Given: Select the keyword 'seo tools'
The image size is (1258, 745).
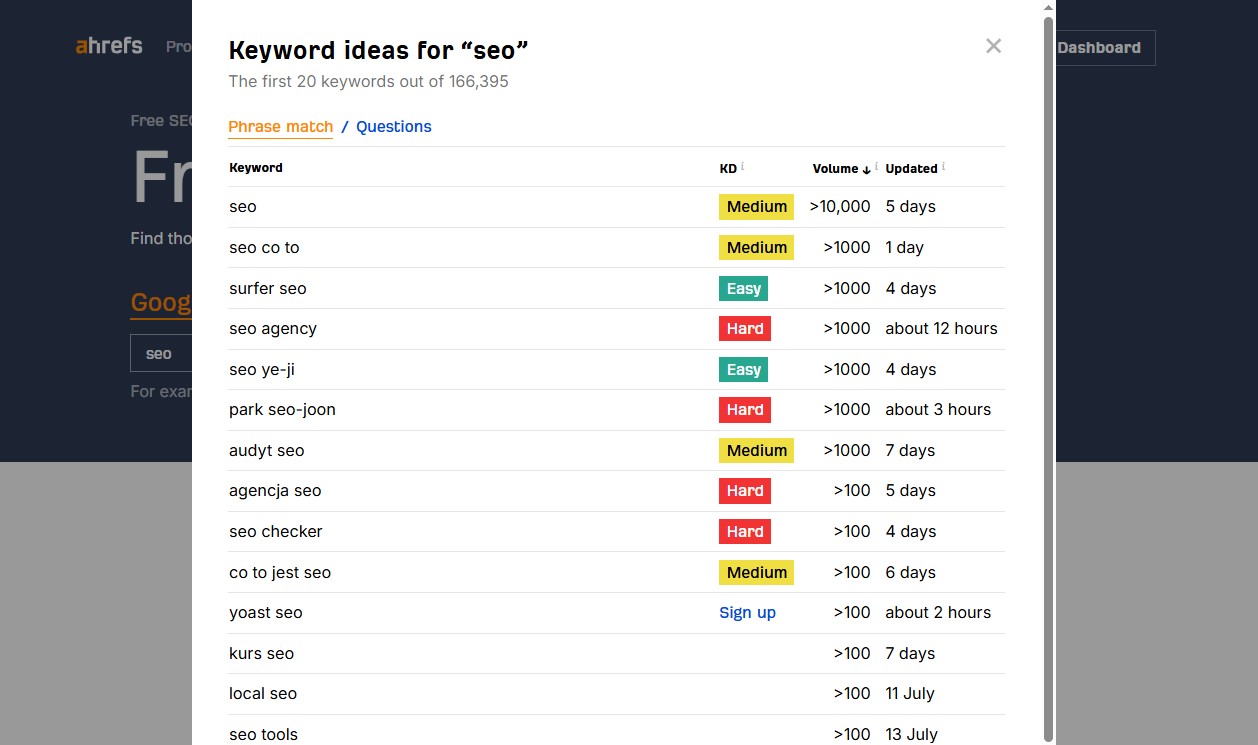Looking at the screenshot, I should pyautogui.click(x=263, y=735).
